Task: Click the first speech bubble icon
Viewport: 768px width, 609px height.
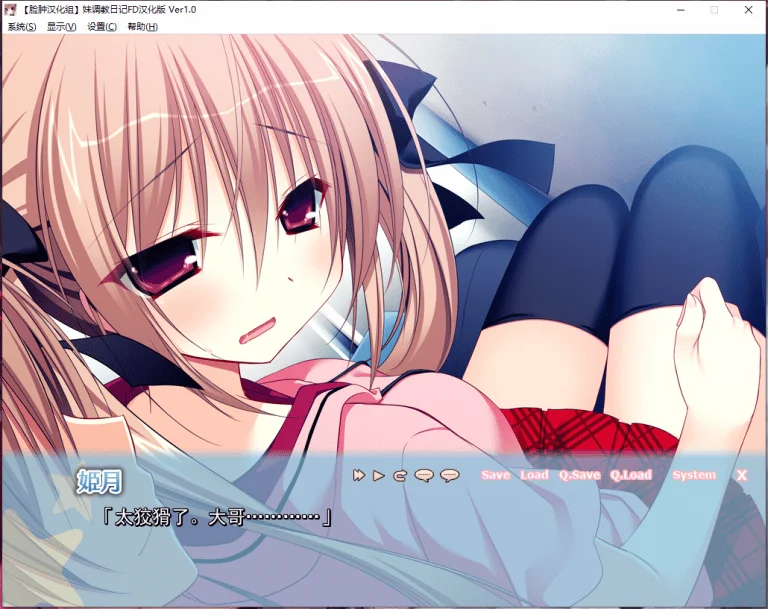Action: (x=423, y=476)
